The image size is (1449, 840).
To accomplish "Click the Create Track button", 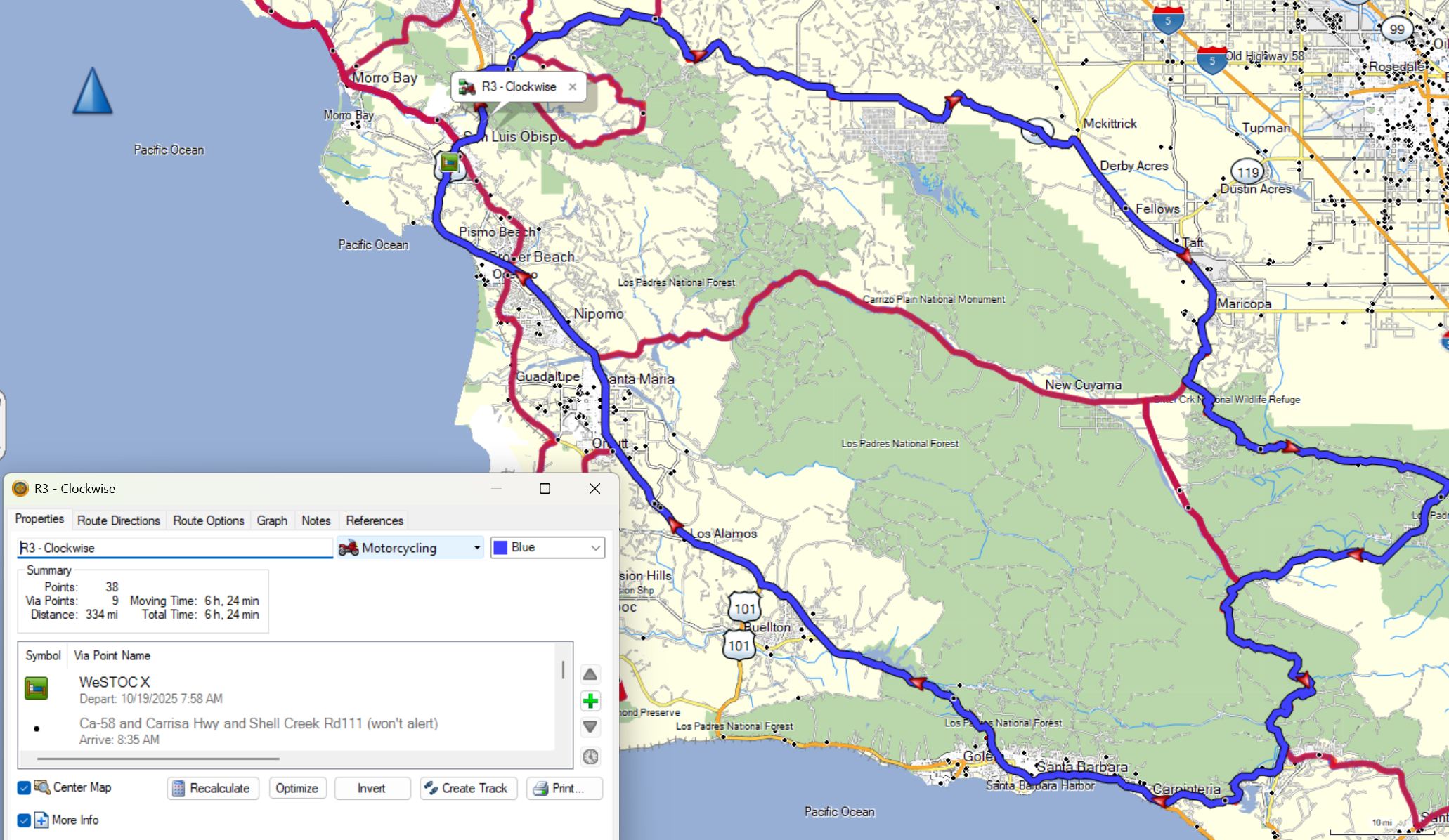I will [468, 788].
